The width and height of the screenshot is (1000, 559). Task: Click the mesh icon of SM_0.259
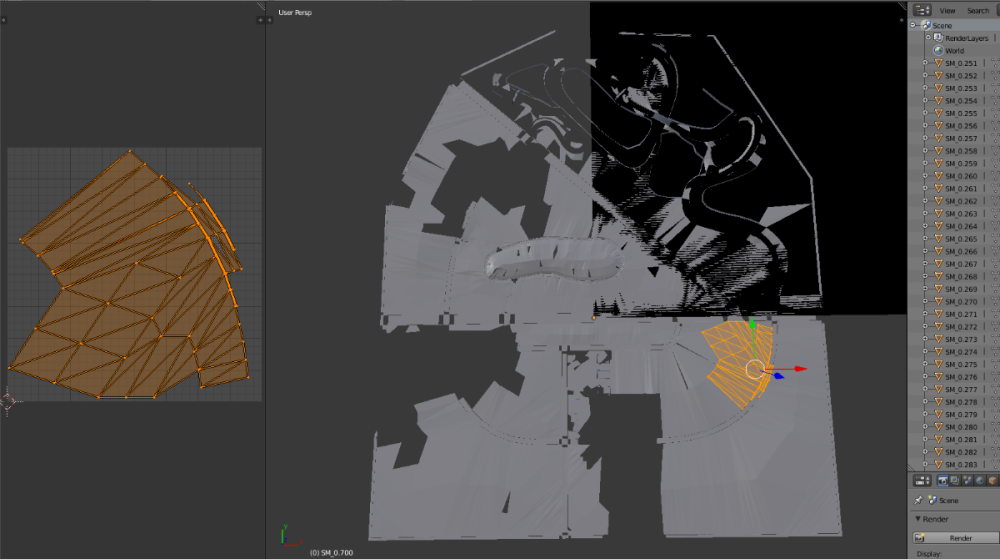click(938, 163)
